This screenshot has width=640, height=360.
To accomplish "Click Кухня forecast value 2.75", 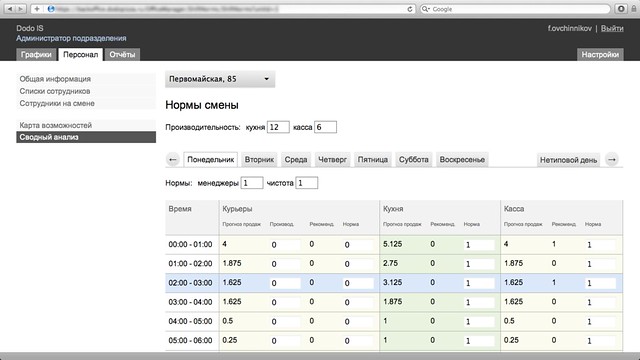I will (x=390, y=263).
